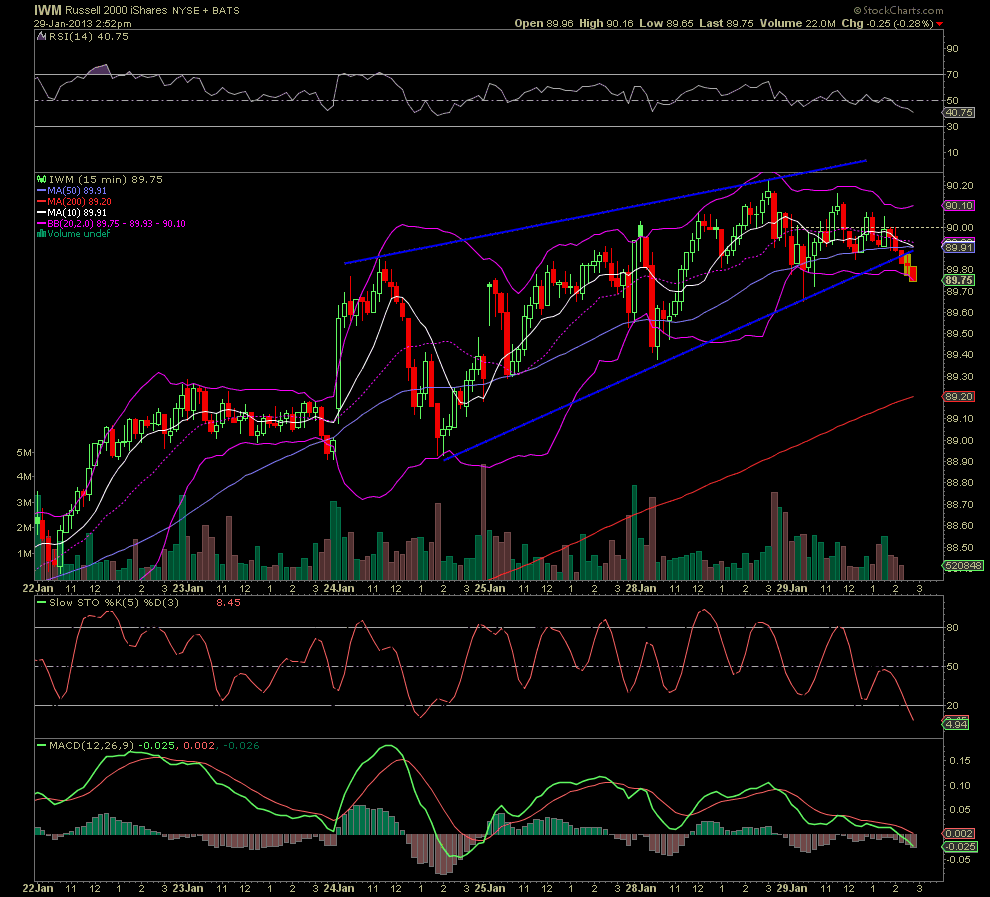Click the 29Jan date under the MACD panel
Image resolution: width=990 pixels, height=897 pixels.
[x=791, y=888]
